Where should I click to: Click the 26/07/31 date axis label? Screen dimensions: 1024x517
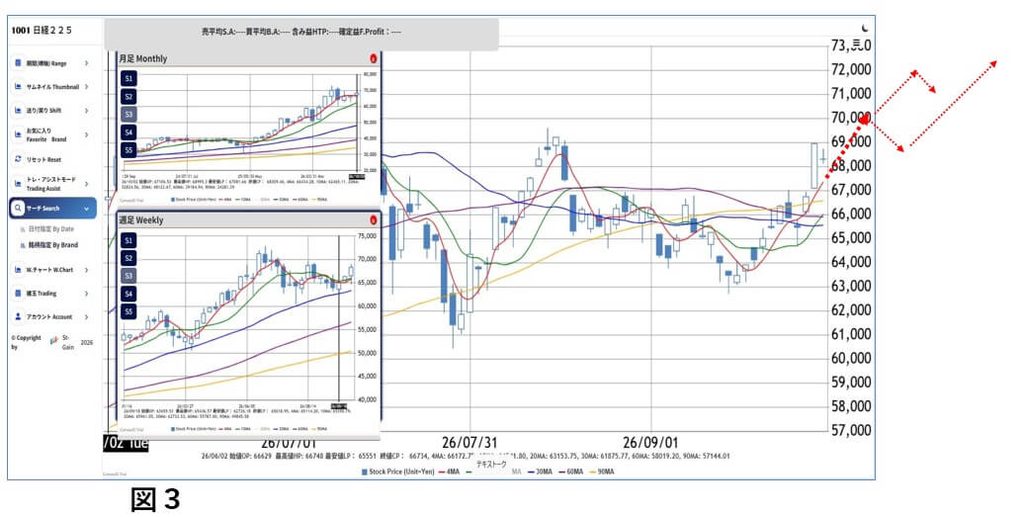(x=470, y=443)
